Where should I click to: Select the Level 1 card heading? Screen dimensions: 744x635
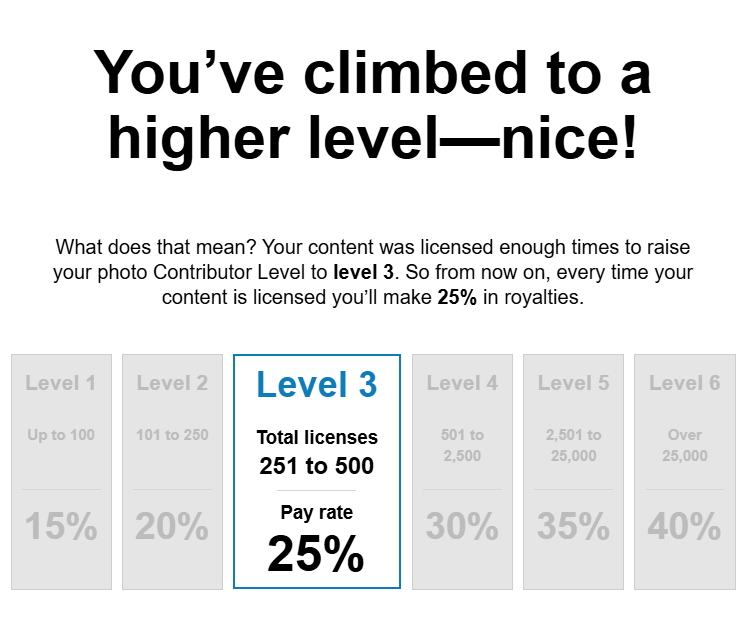click(x=61, y=382)
